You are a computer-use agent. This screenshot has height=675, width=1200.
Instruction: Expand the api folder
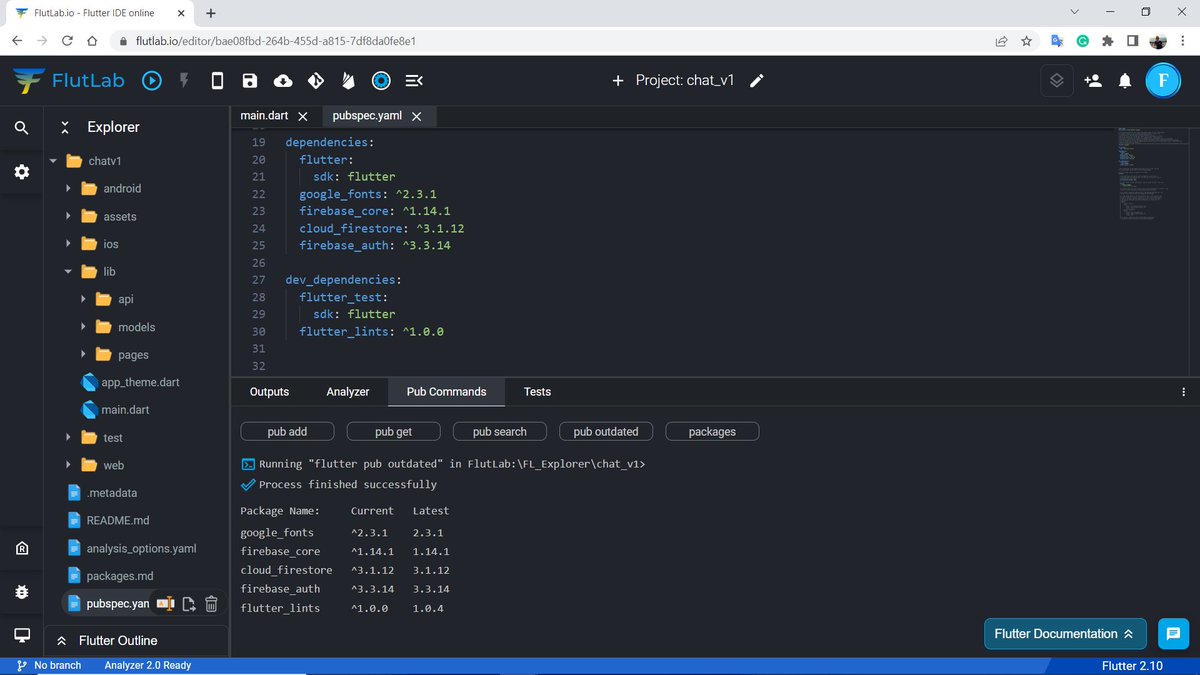coord(83,299)
